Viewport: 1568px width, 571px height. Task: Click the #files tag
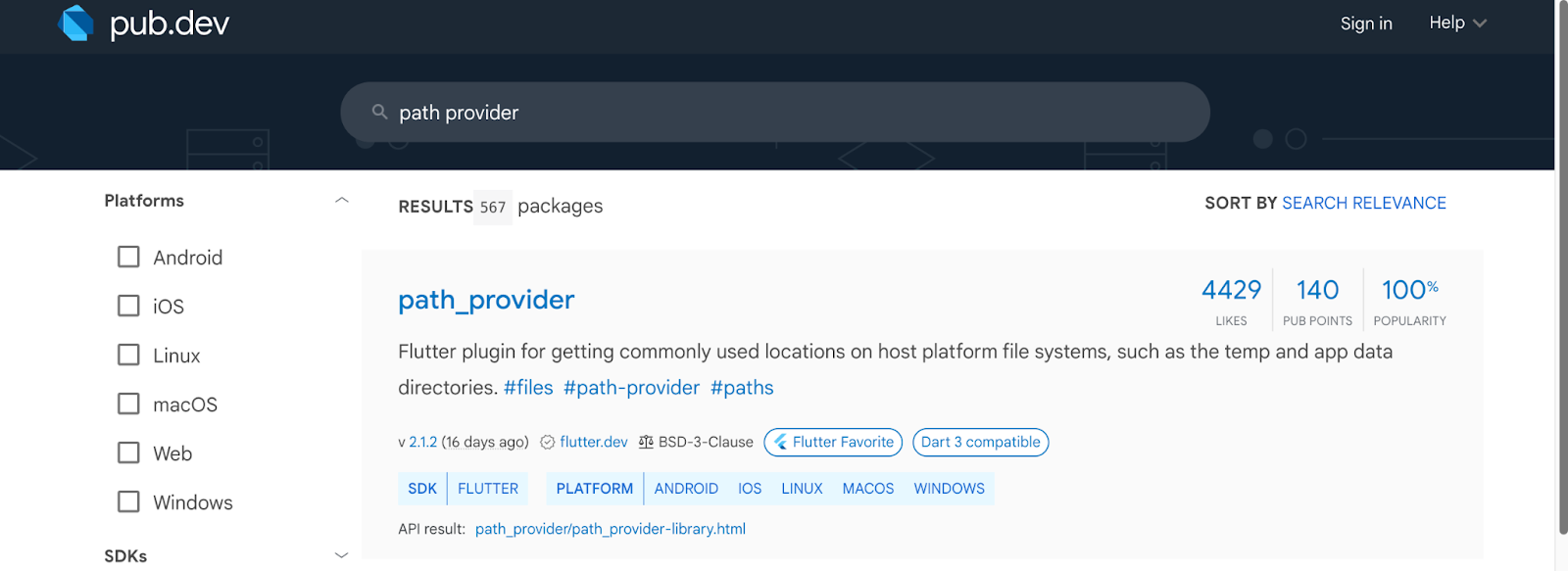(x=528, y=388)
